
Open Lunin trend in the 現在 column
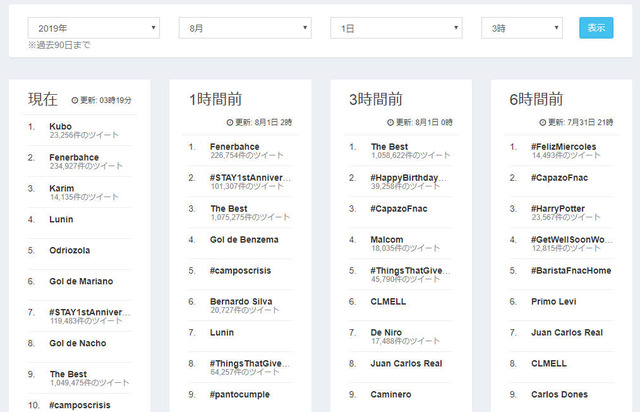[61, 219]
